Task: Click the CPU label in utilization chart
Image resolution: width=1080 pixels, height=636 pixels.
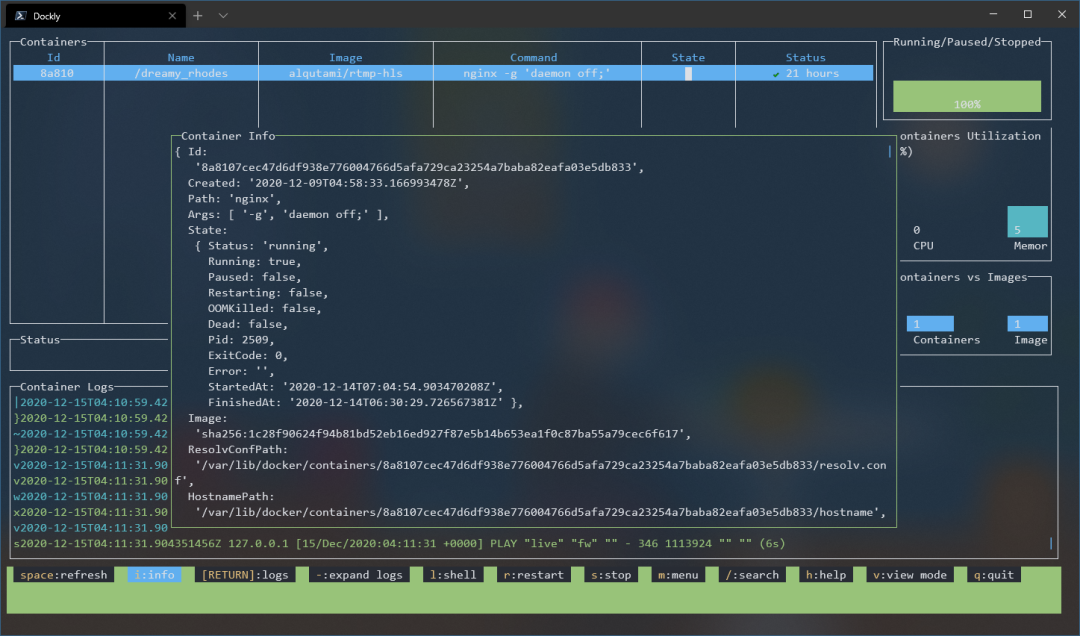Action: (923, 246)
